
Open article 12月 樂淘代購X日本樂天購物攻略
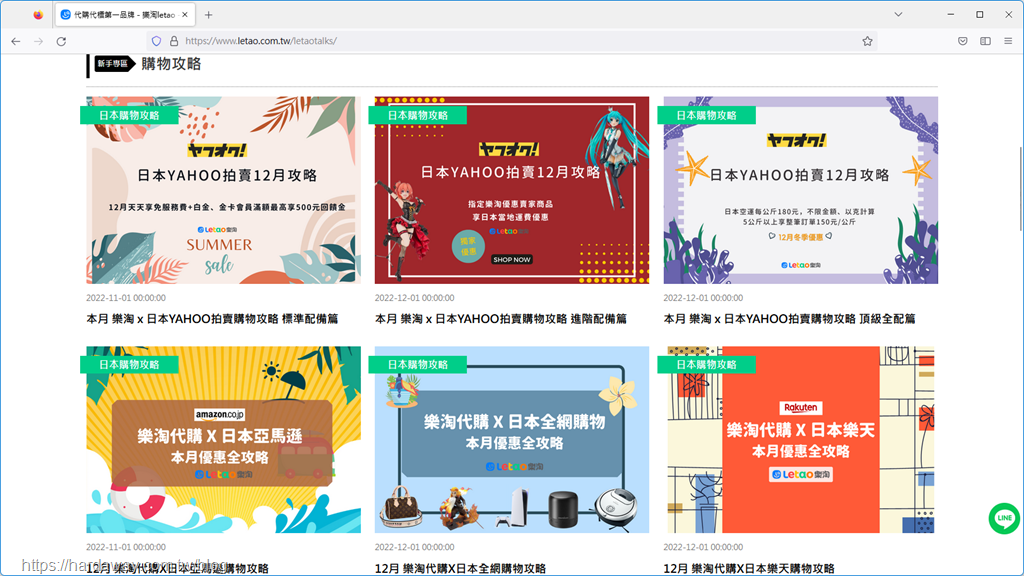(x=749, y=568)
